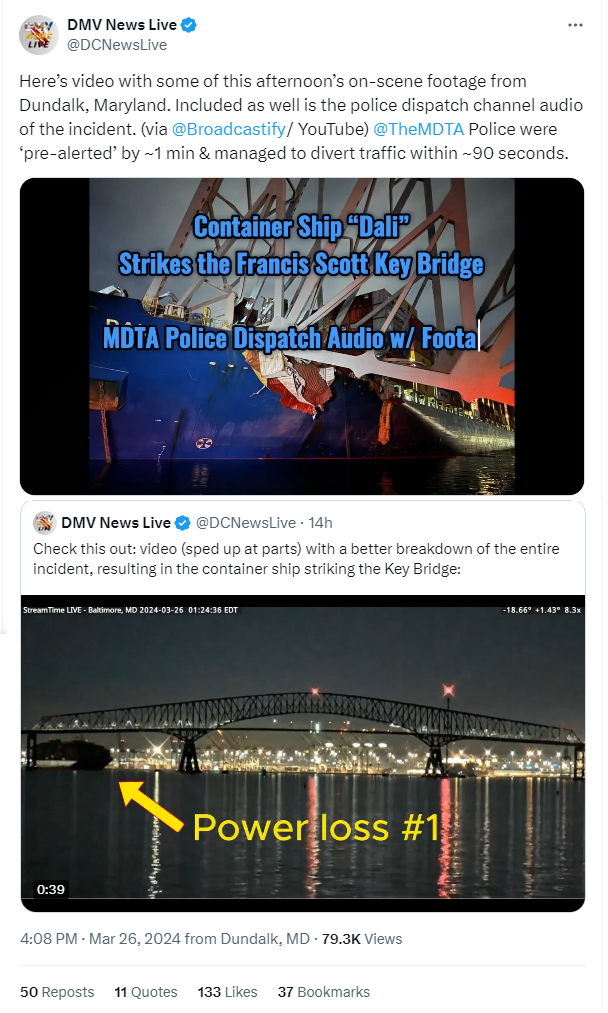Screen dimensions: 608x1013
Task: View the 79.3K Views count
Action: pyautogui.click(x=362, y=939)
